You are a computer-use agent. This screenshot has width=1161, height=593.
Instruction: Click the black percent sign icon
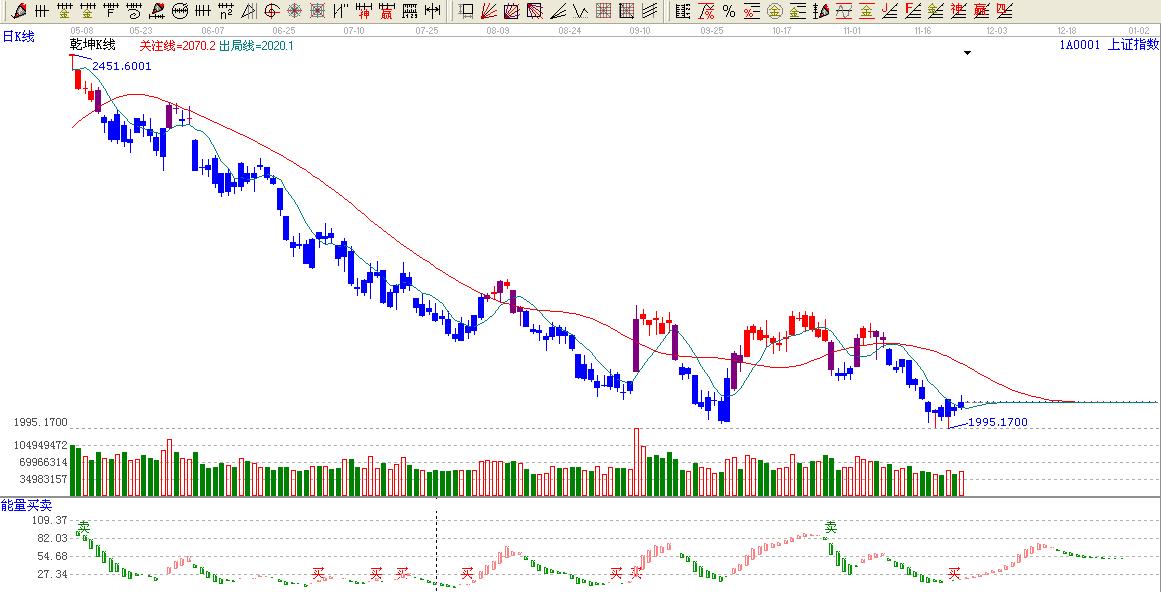click(x=729, y=11)
